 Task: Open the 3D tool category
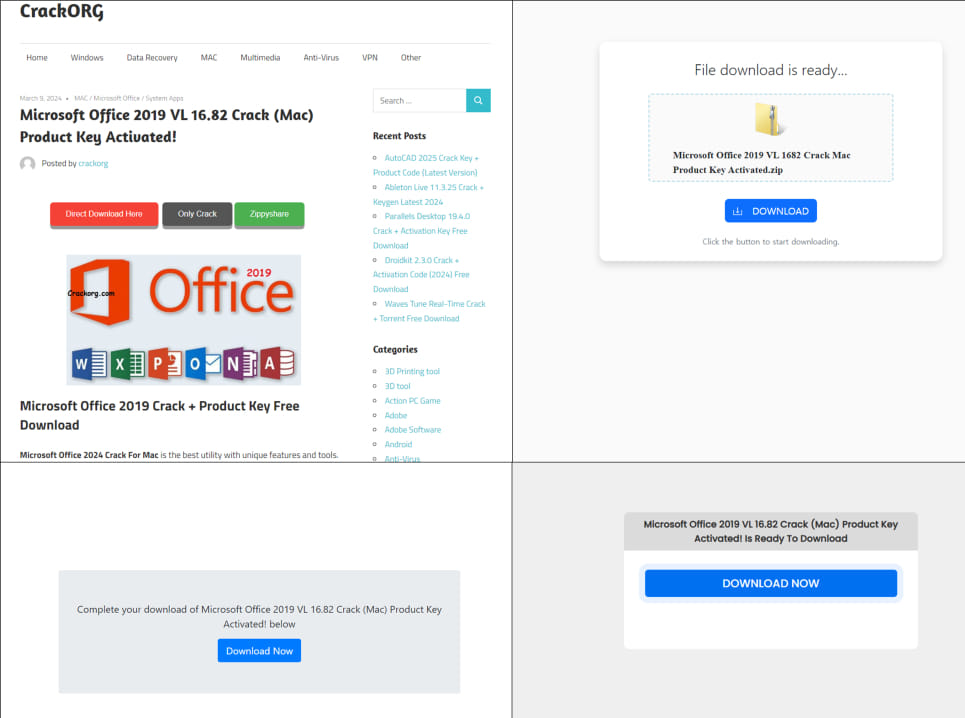pyautogui.click(x=398, y=386)
